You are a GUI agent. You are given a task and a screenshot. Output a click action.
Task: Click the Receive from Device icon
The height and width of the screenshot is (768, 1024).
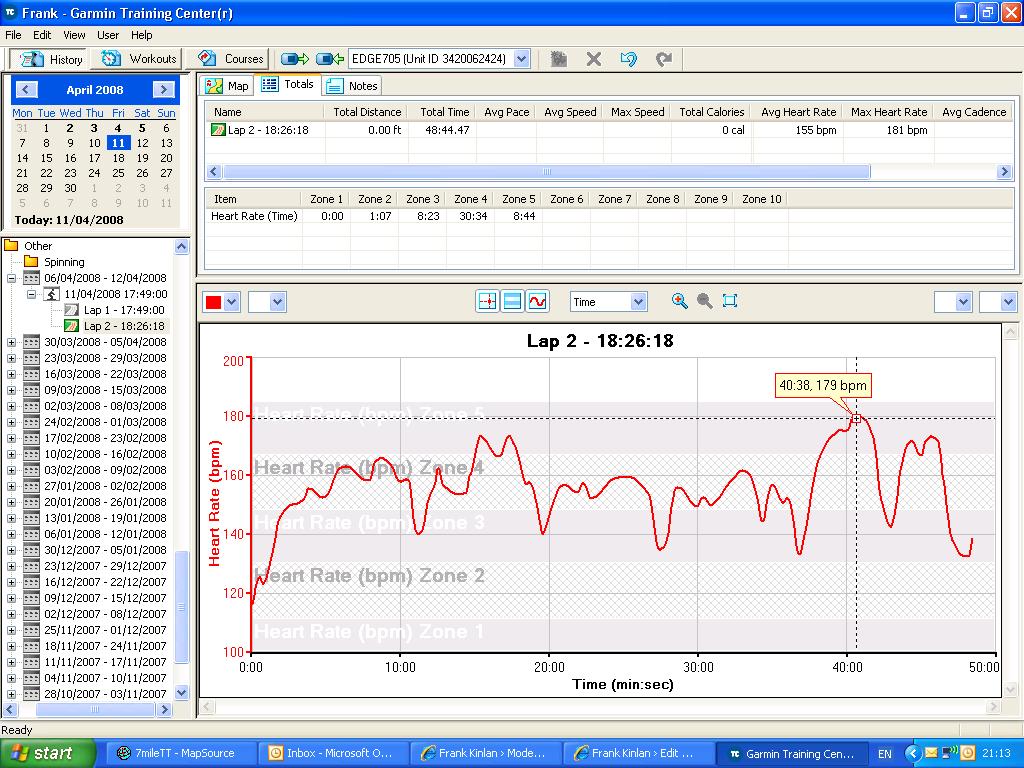pos(330,59)
